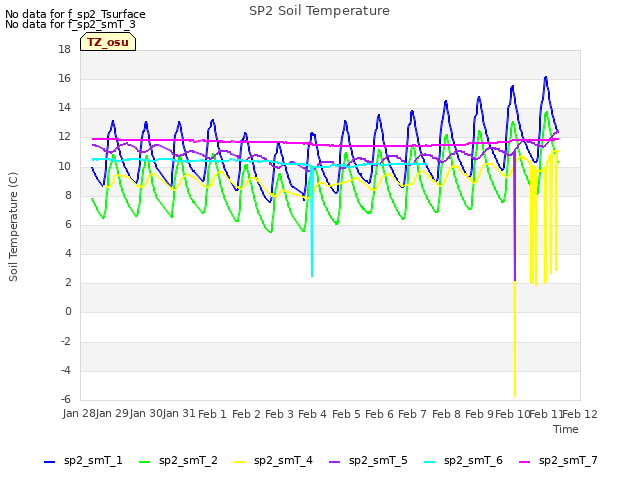The width and height of the screenshot is (640, 480).
Task: Click the yellow spike minimum near -6
Action: point(515,395)
